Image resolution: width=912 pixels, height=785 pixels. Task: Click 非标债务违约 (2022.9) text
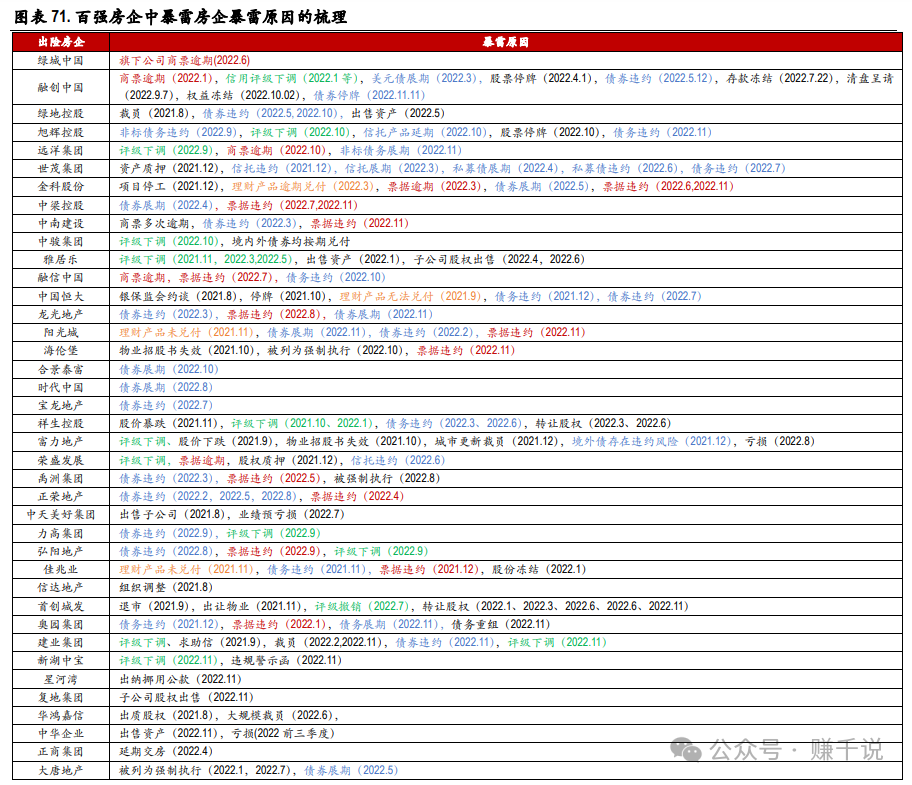coord(178,132)
